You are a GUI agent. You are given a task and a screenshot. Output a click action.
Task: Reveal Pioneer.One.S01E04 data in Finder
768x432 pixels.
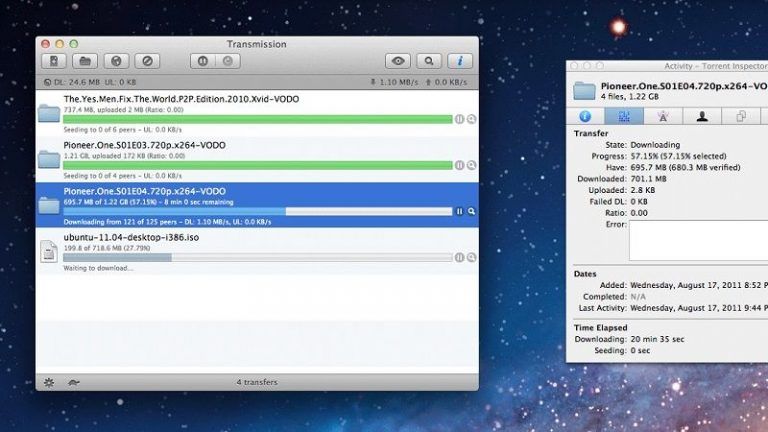pos(471,211)
